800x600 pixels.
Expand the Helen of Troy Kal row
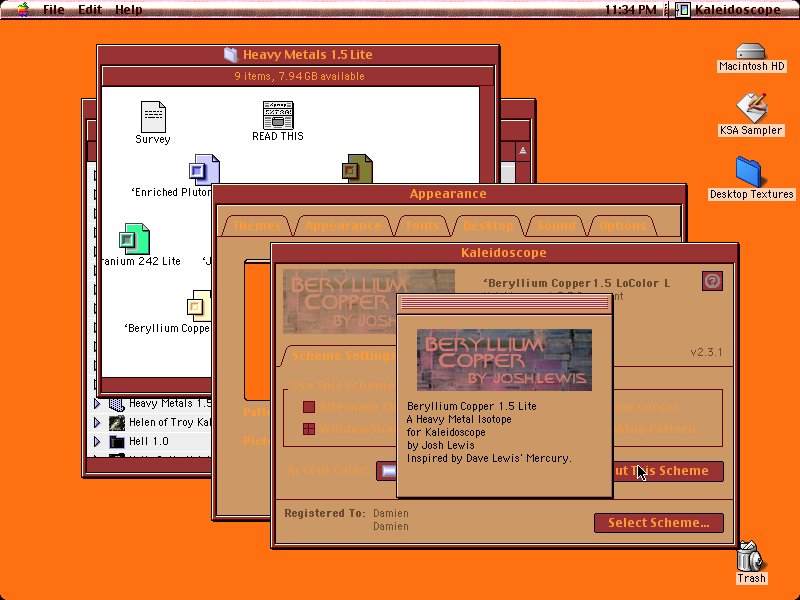[97, 422]
